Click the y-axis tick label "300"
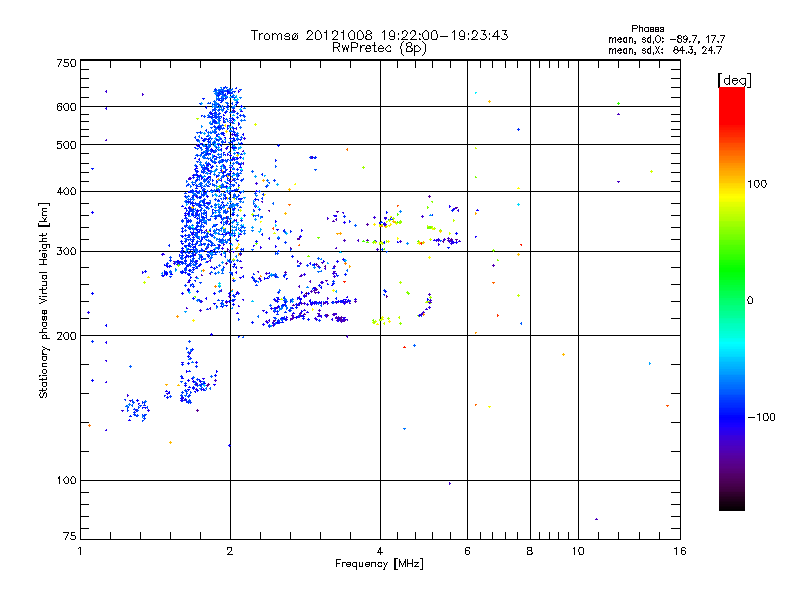The height and width of the screenshot is (600, 800). pyautogui.click(x=66, y=252)
